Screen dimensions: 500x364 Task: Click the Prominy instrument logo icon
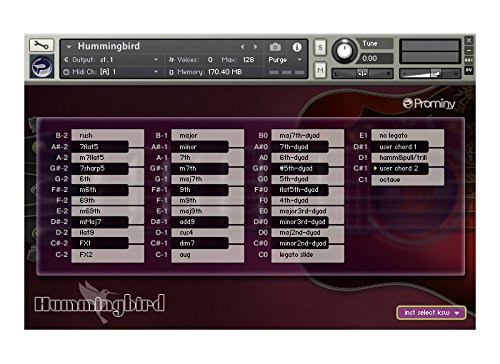42,66
